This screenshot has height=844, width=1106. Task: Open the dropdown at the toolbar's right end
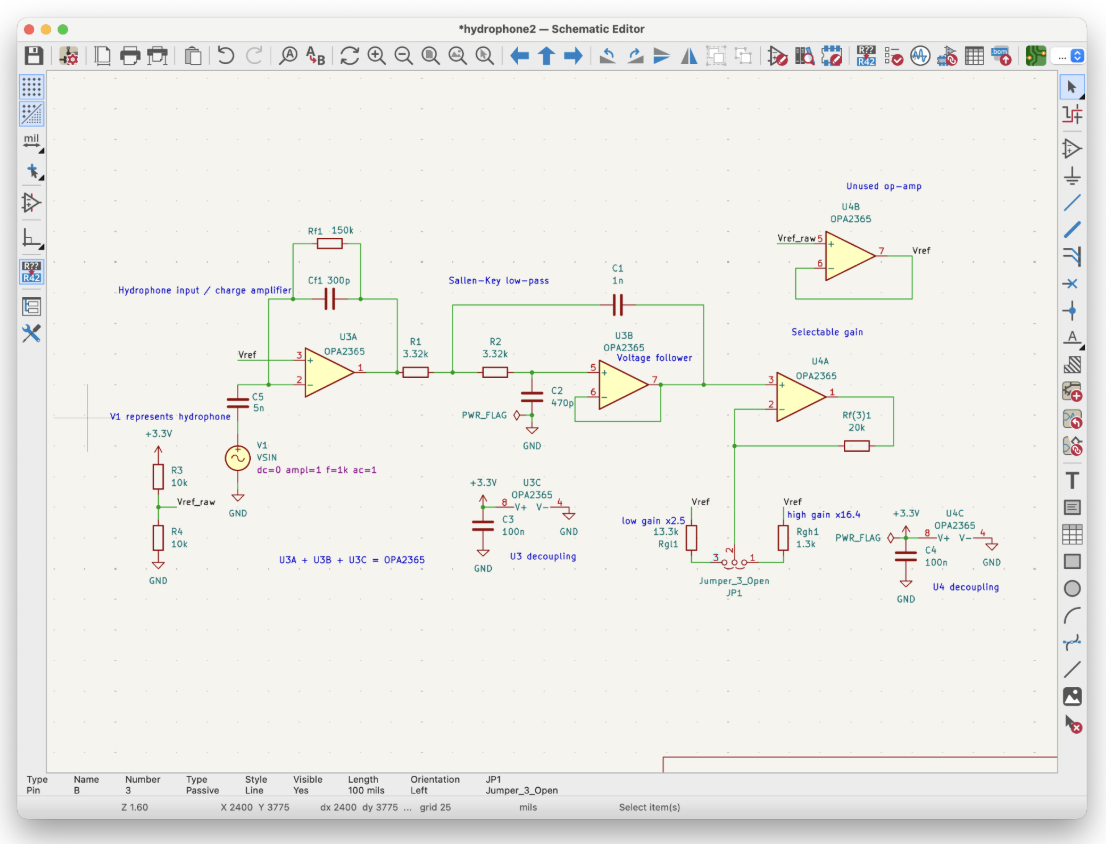point(1067,56)
